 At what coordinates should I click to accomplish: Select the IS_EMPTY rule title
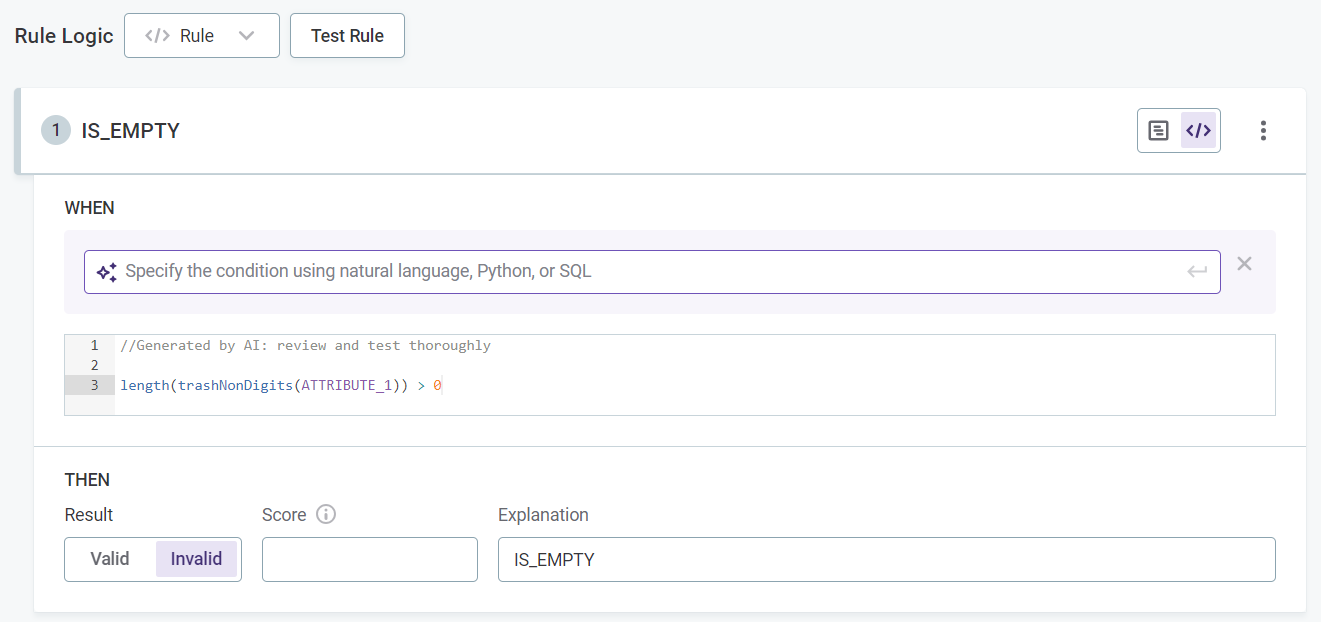click(x=130, y=131)
